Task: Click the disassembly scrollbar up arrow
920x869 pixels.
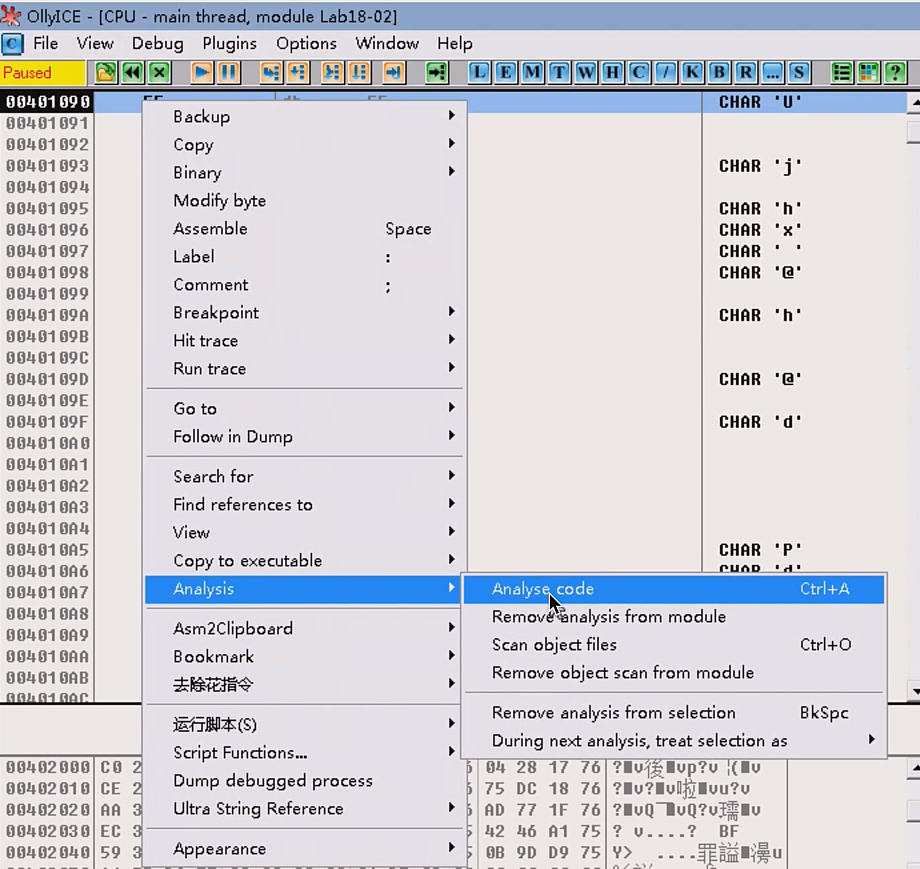Action: (x=914, y=103)
